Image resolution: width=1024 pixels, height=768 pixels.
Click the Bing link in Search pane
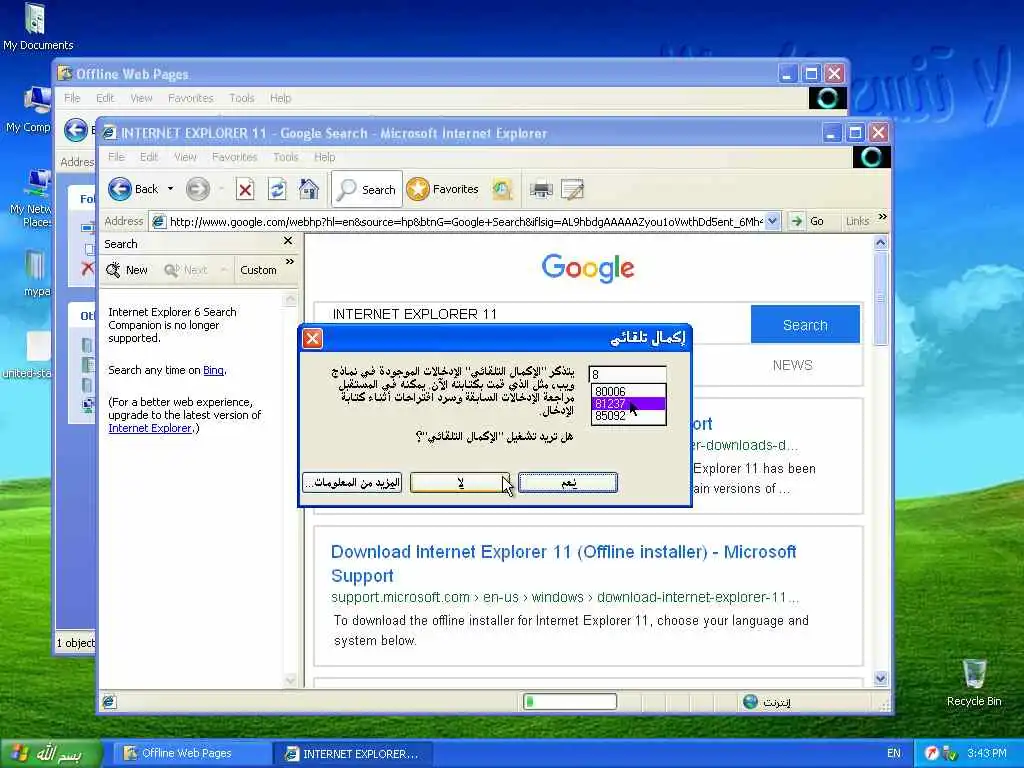(x=213, y=370)
